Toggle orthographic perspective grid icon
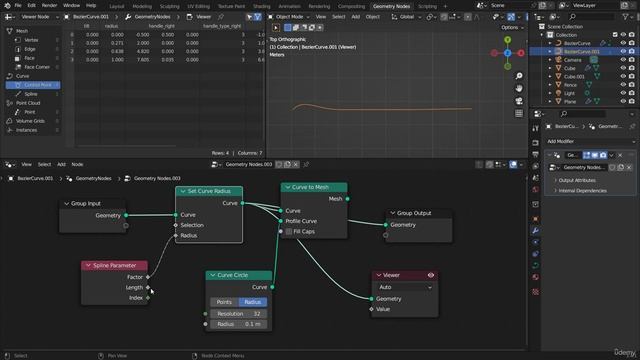 pyautogui.click(x=519, y=113)
